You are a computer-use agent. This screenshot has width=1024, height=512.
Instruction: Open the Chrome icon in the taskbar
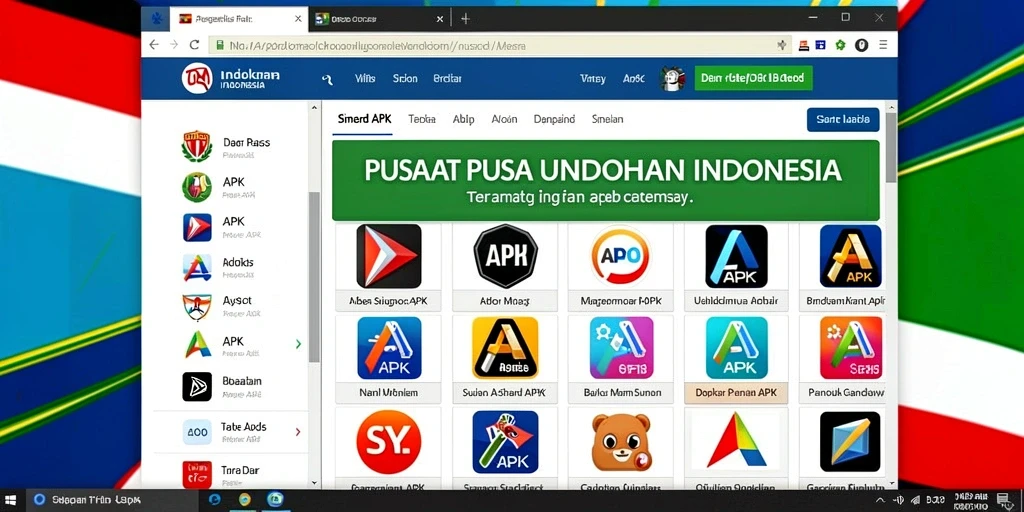click(245, 500)
